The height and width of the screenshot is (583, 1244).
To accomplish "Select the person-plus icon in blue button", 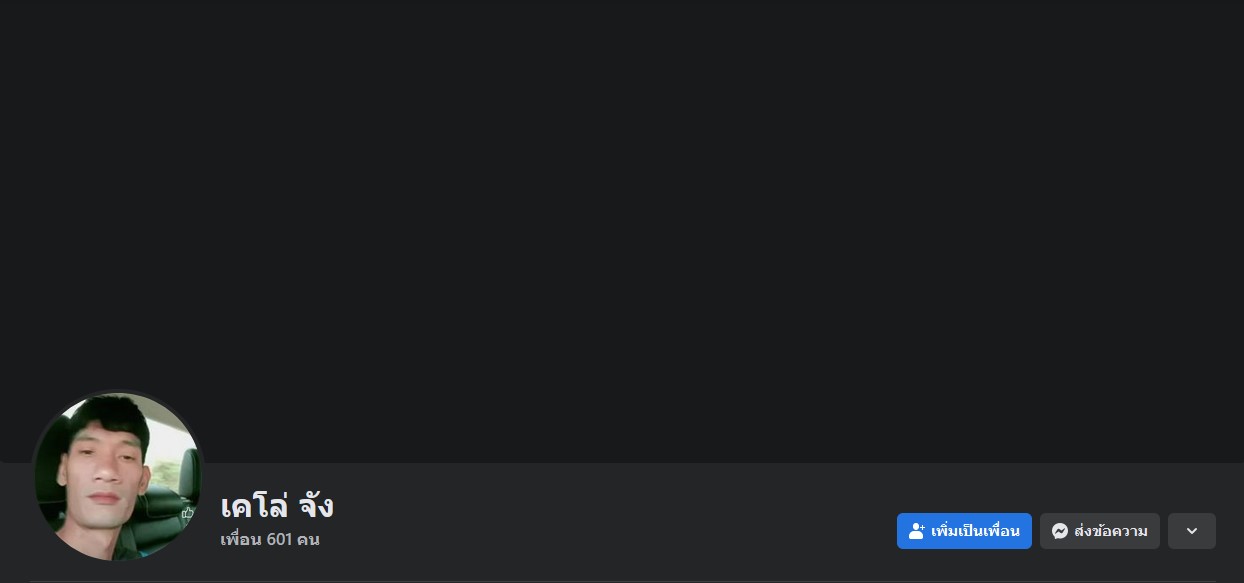I will 916,531.
